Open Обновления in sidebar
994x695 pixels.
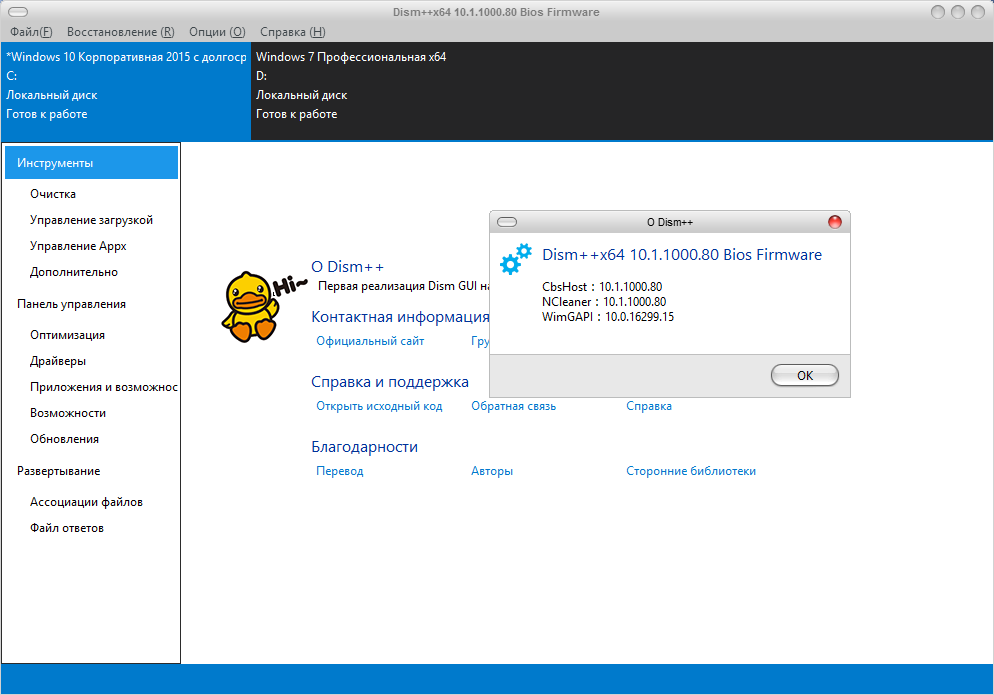point(64,439)
